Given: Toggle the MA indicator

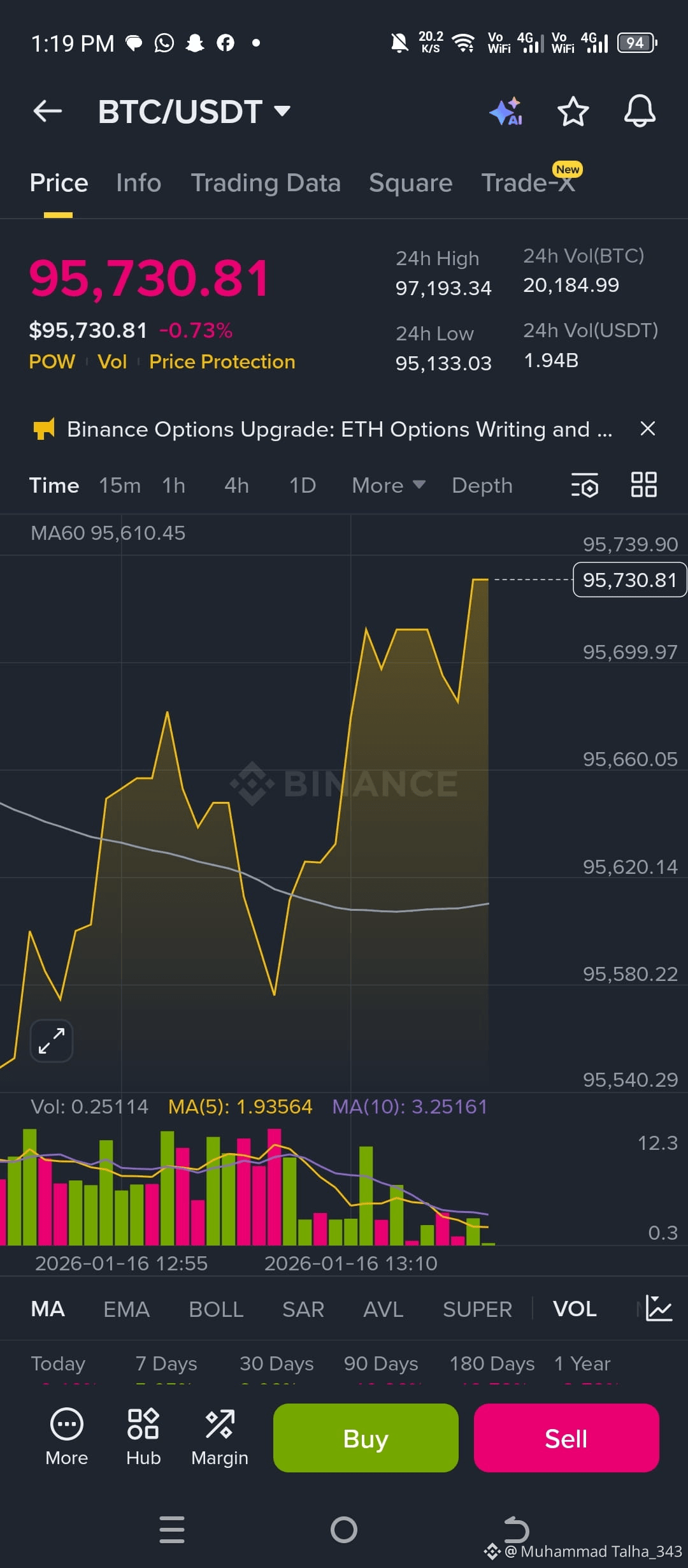Looking at the screenshot, I should tap(48, 1309).
